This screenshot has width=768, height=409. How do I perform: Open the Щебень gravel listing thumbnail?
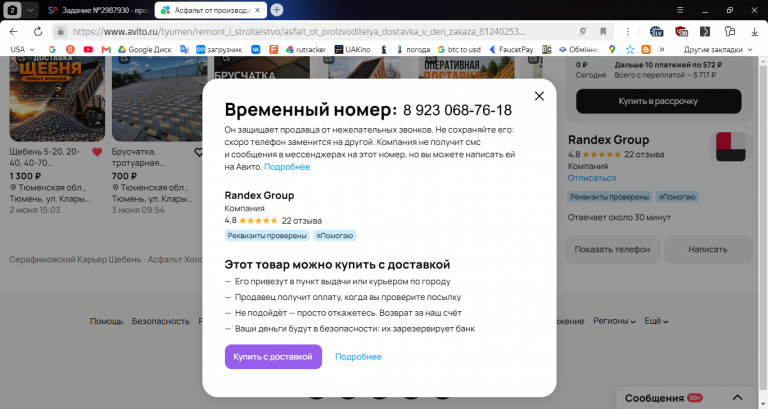[57, 99]
